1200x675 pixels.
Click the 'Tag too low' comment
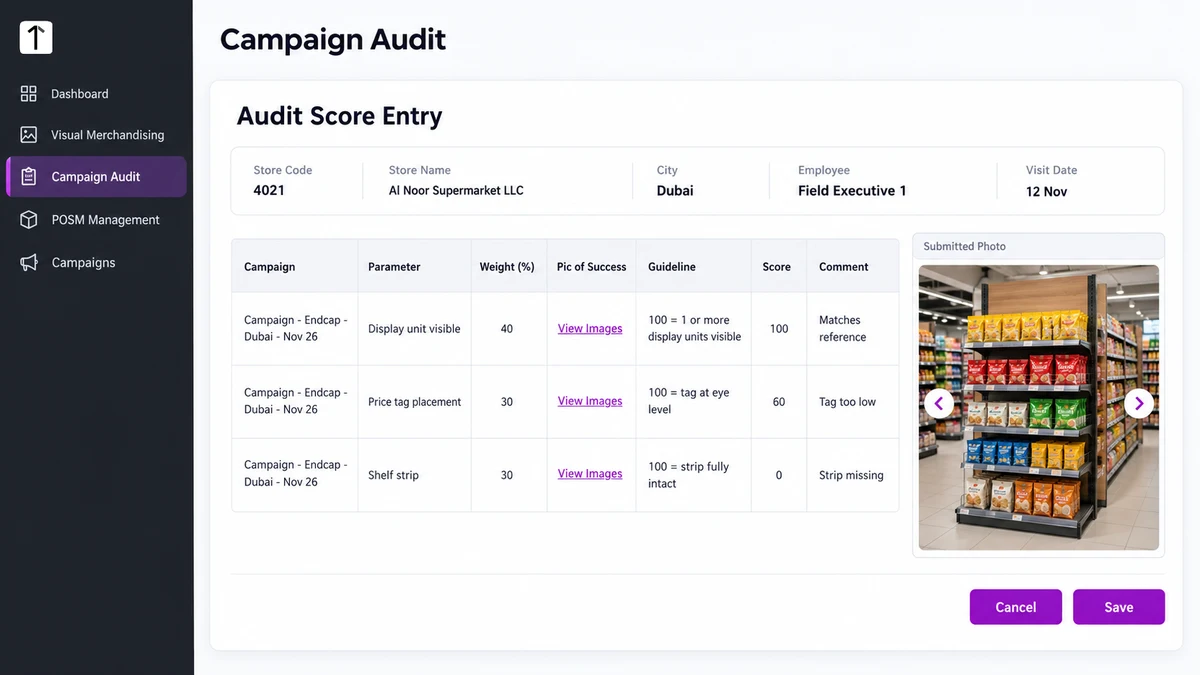pos(847,402)
